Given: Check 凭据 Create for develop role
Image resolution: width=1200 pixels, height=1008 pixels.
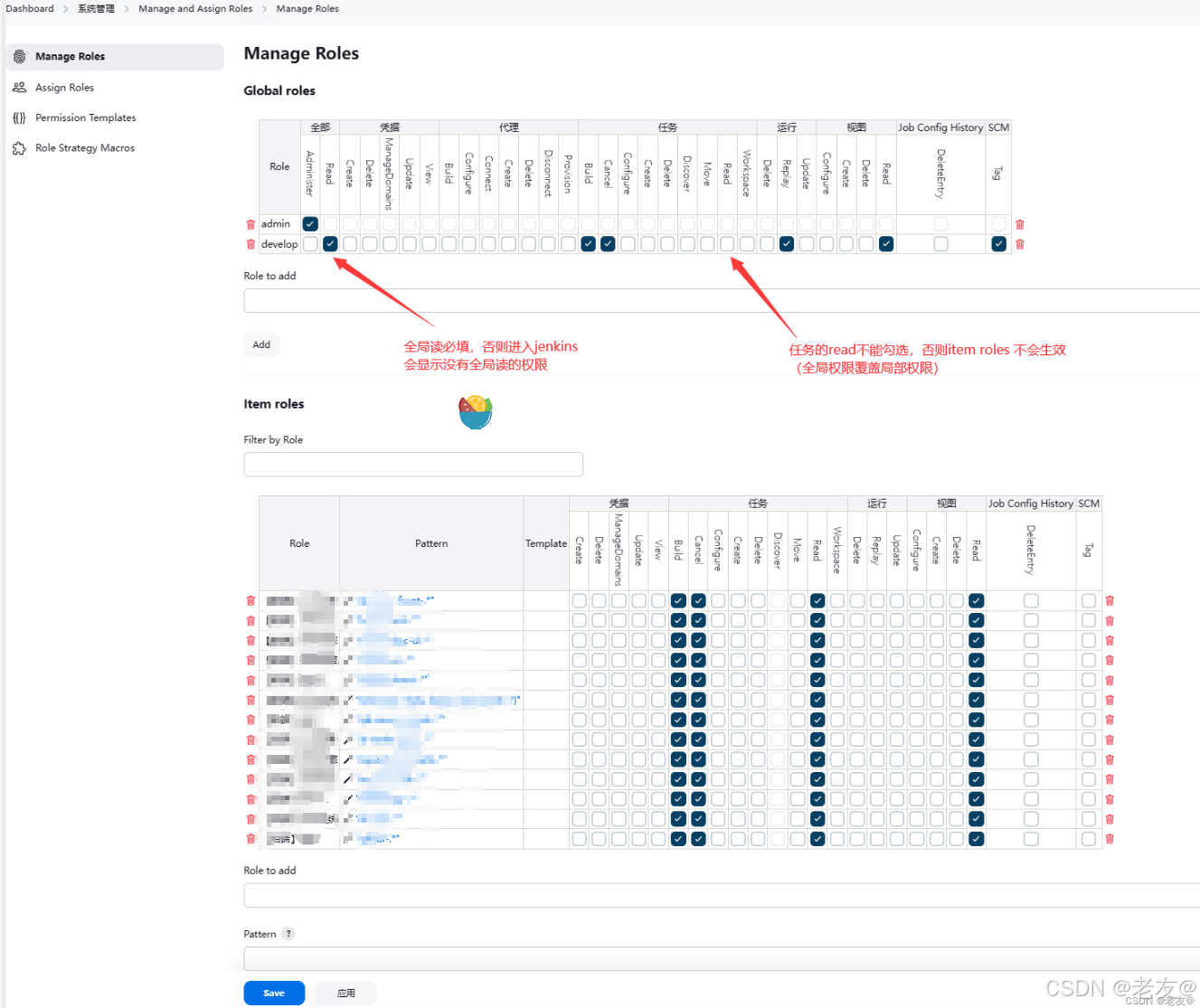Looking at the screenshot, I should (x=350, y=244).
